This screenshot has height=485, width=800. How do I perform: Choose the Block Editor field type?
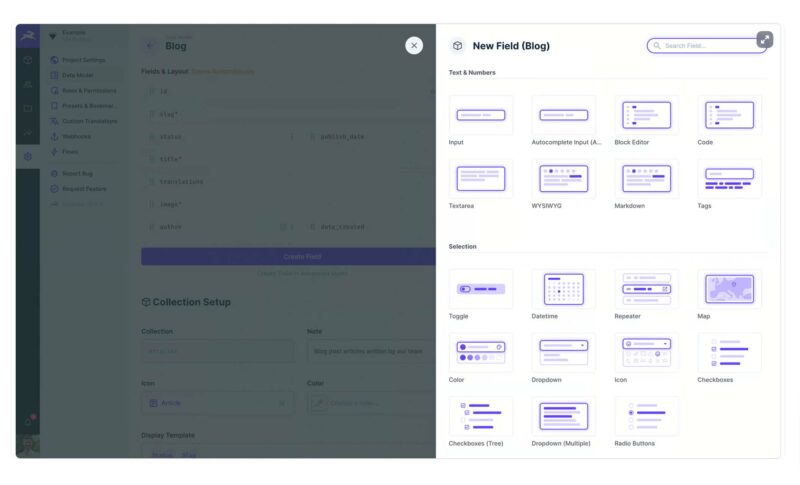[x=646, y=115]
